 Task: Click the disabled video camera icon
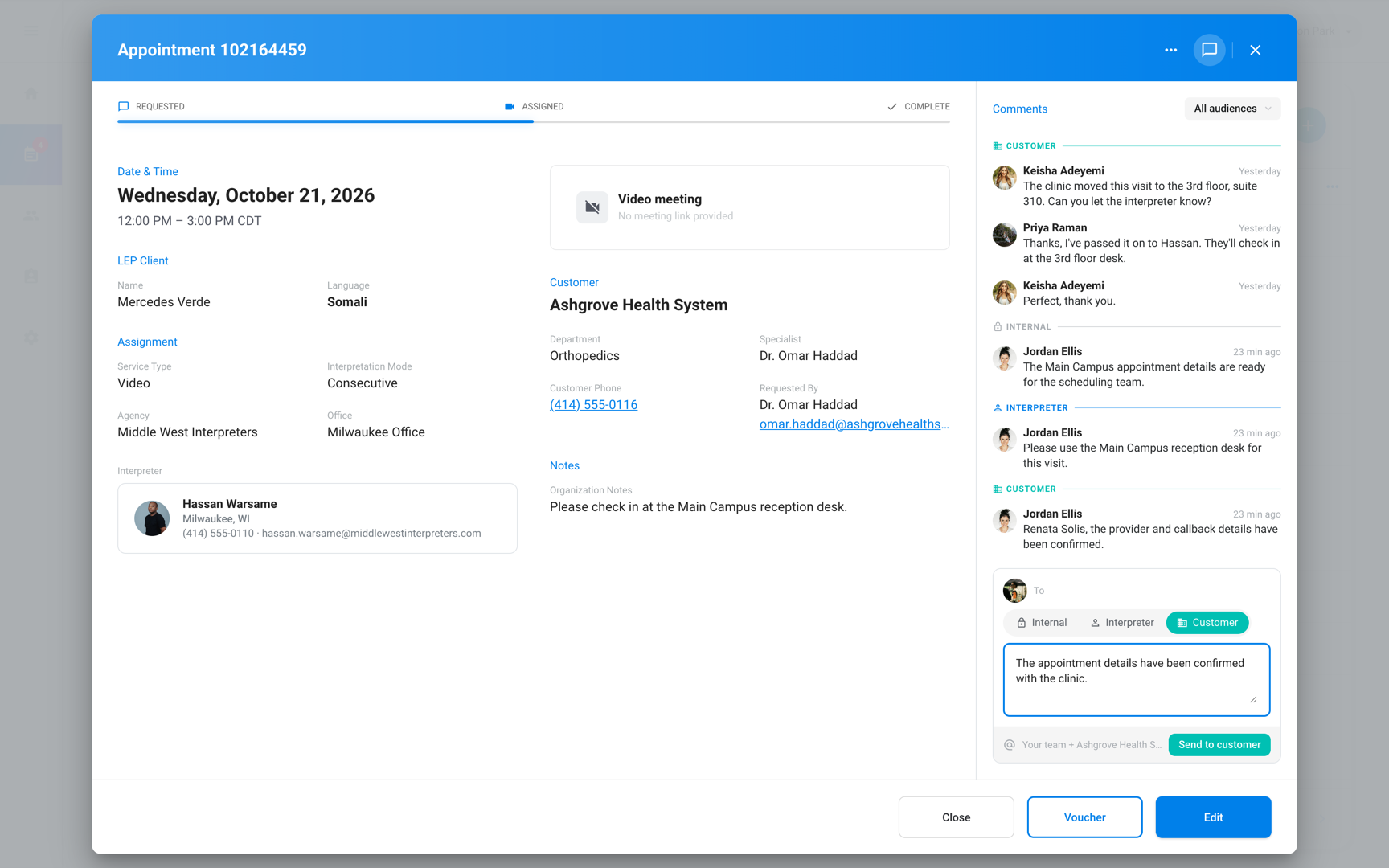592,207
